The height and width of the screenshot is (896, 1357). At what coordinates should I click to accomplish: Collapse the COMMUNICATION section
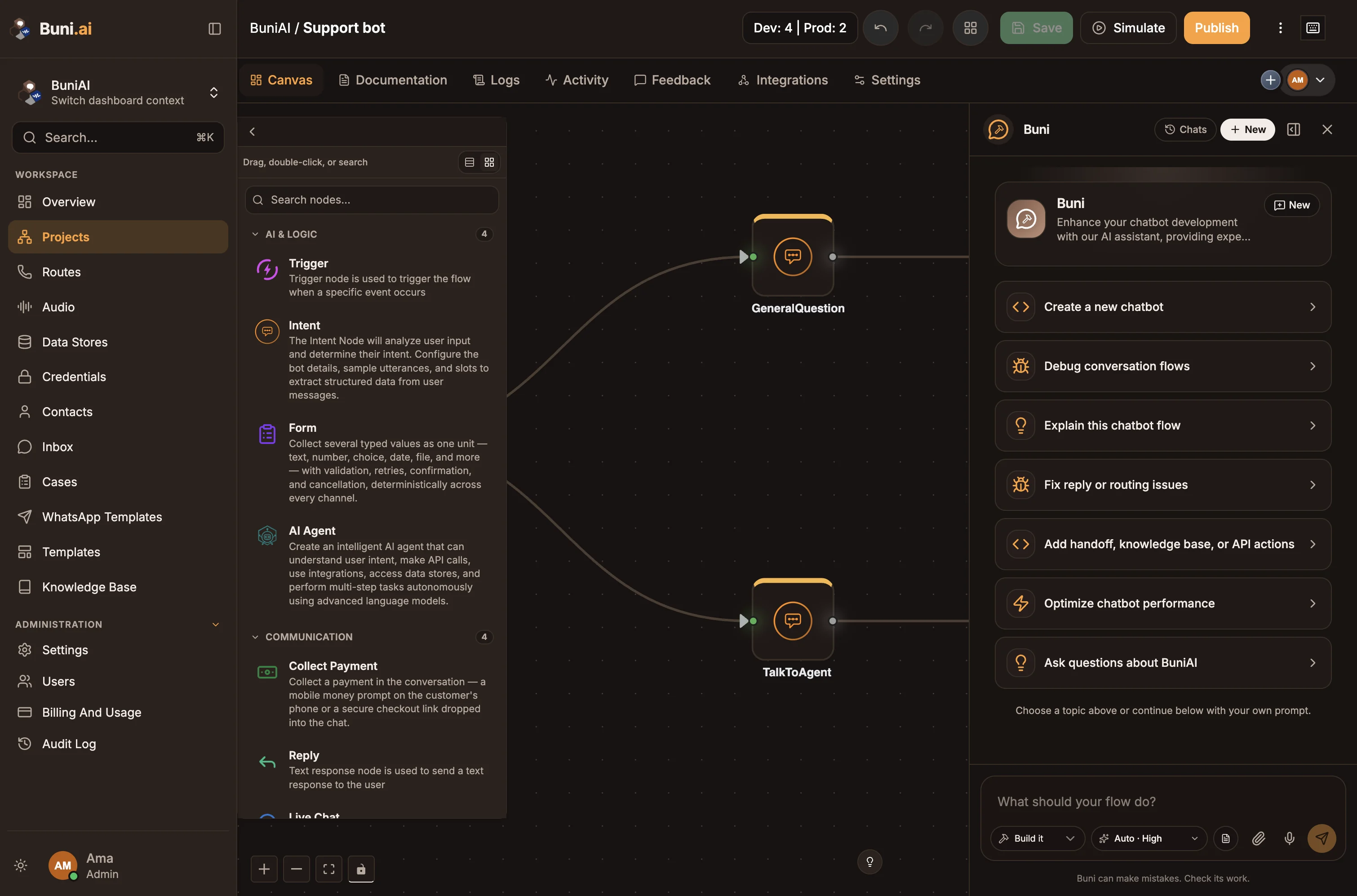(255, 637)
